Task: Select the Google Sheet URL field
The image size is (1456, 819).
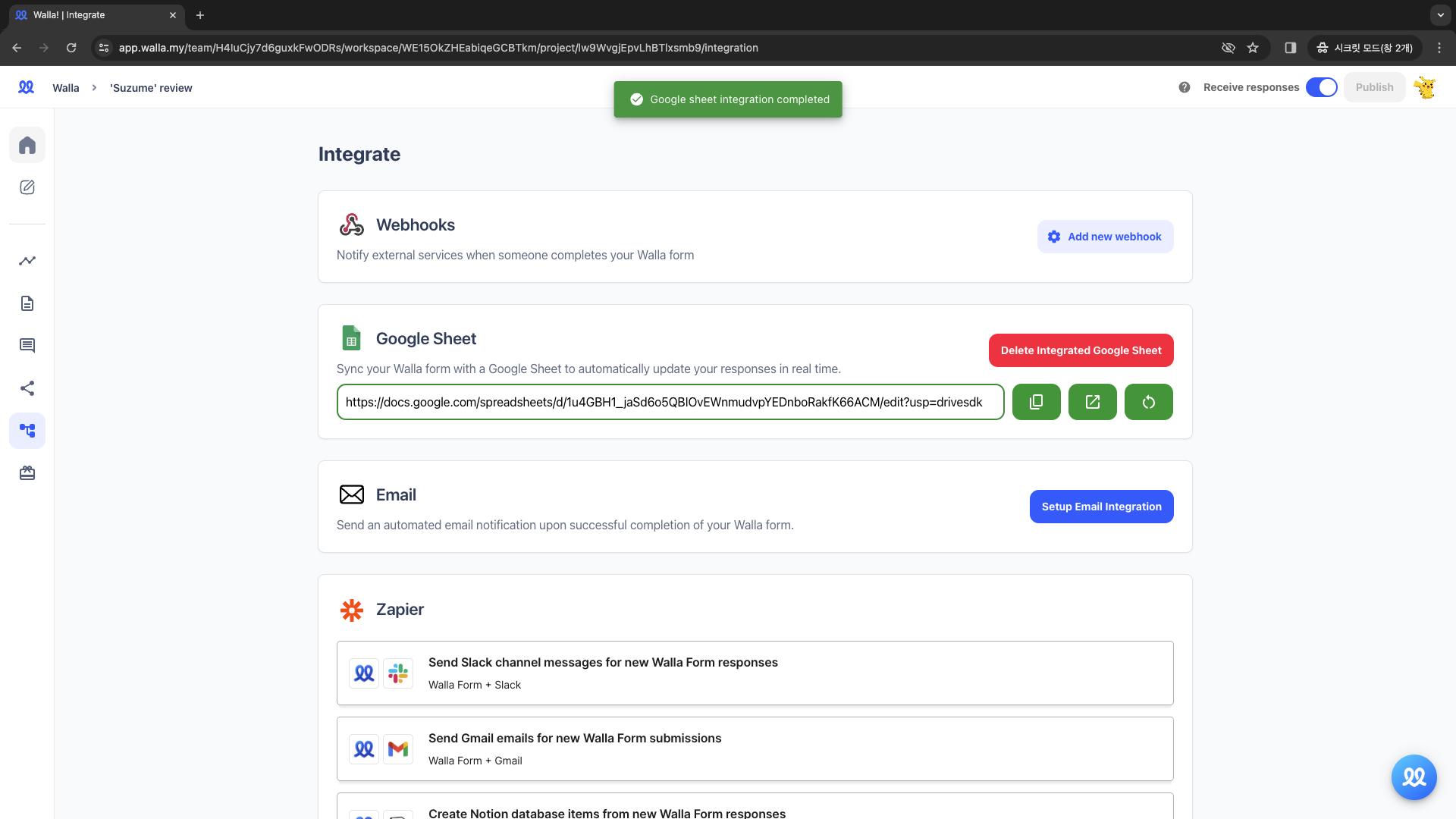Action: (x=670, y=402)
